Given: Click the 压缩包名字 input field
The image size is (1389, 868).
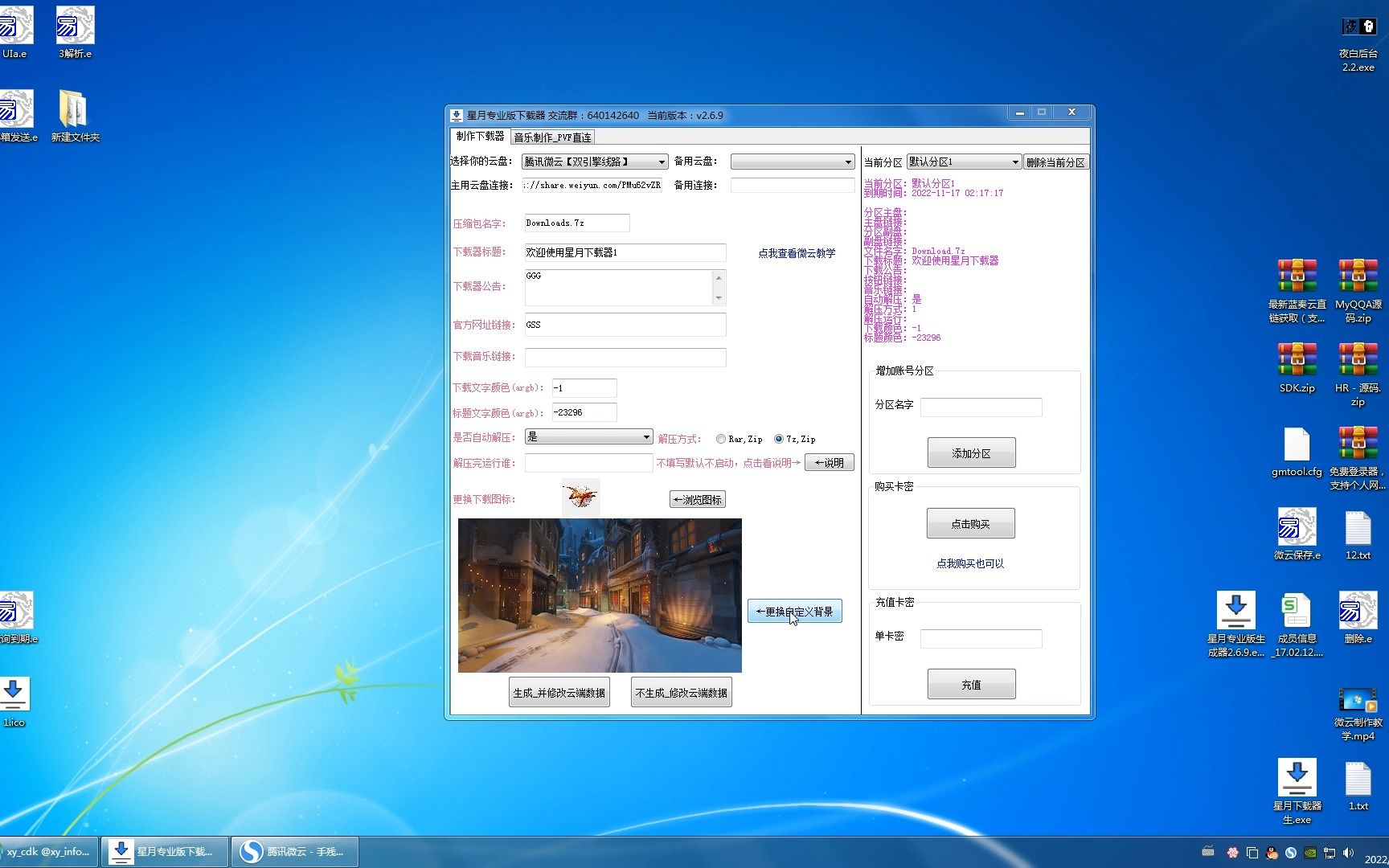Looking at the screenshot, I should click(x=576, y=223).
